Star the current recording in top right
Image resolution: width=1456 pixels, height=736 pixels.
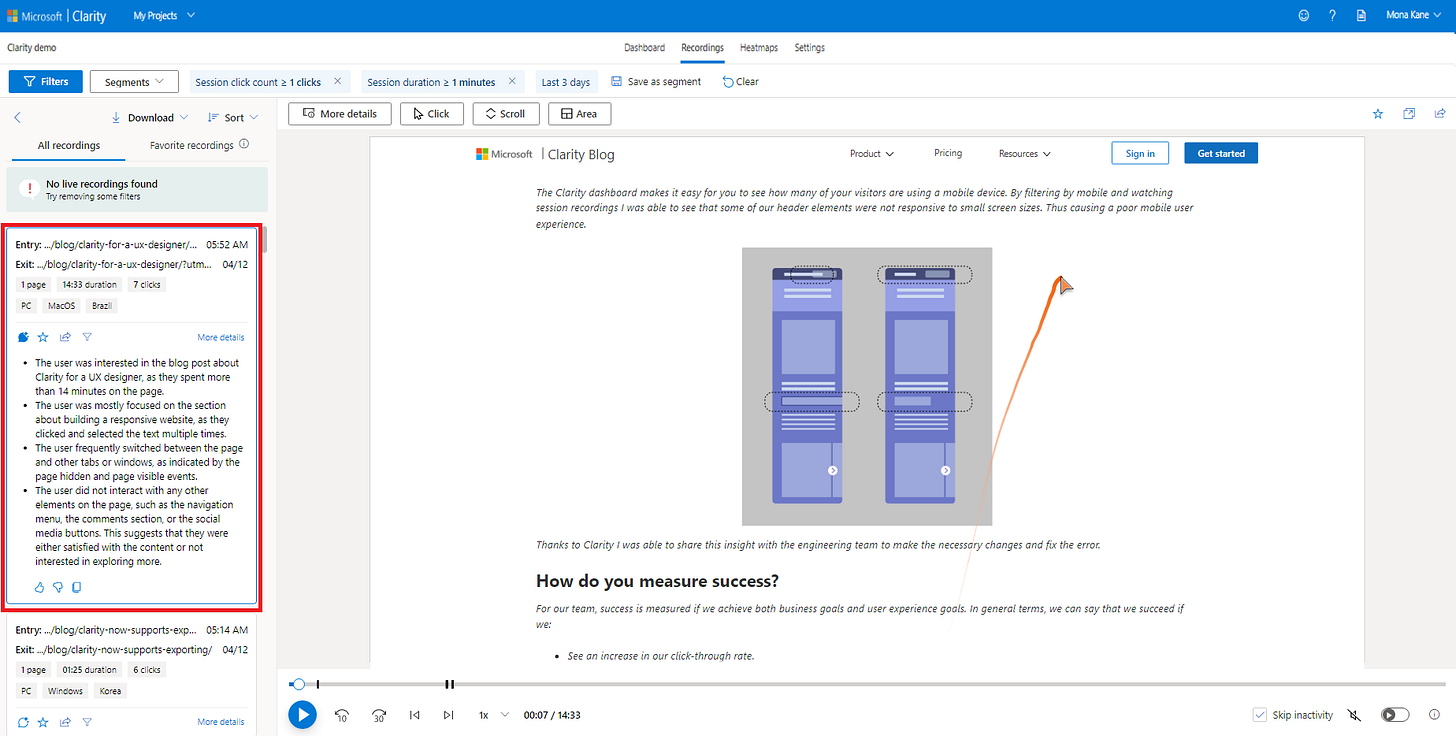click(1378, 114)
